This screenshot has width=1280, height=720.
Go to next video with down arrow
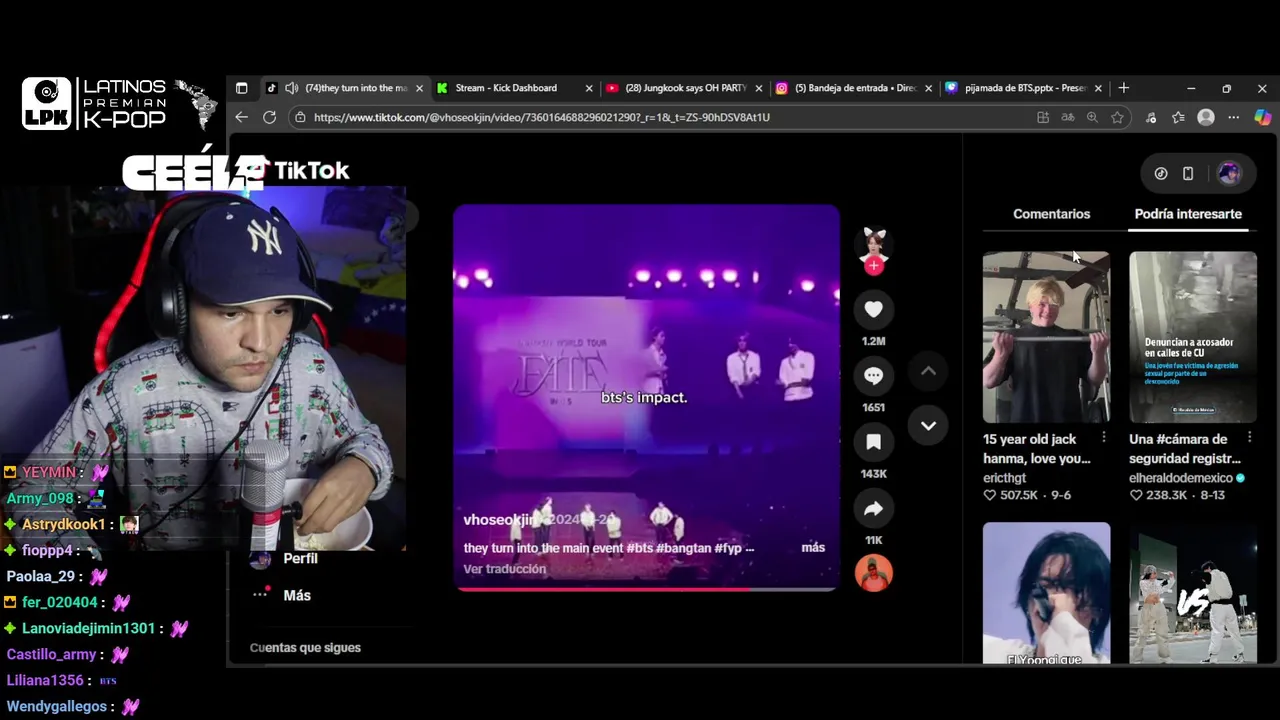click(x=928, y=426)
